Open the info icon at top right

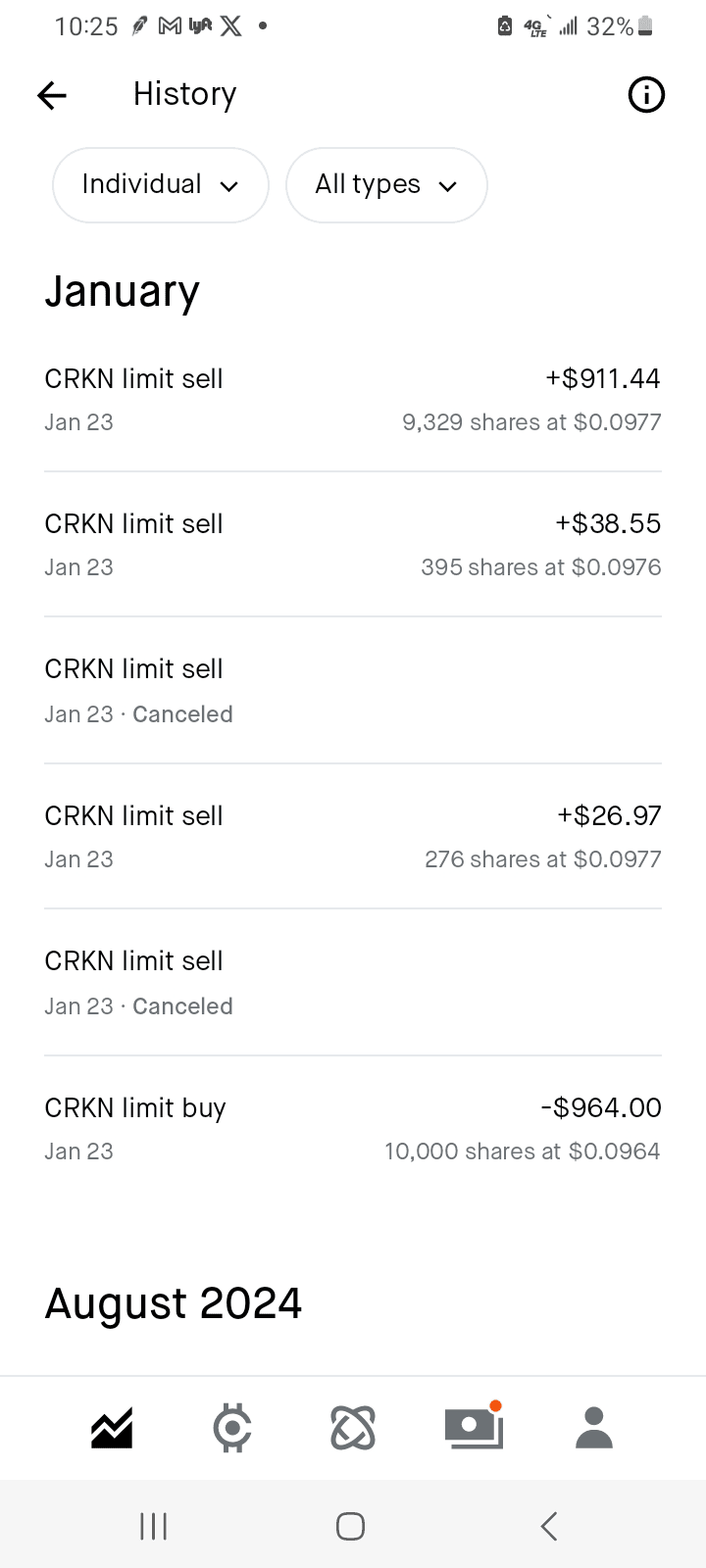pyautogui.click(x=645, y=95)
